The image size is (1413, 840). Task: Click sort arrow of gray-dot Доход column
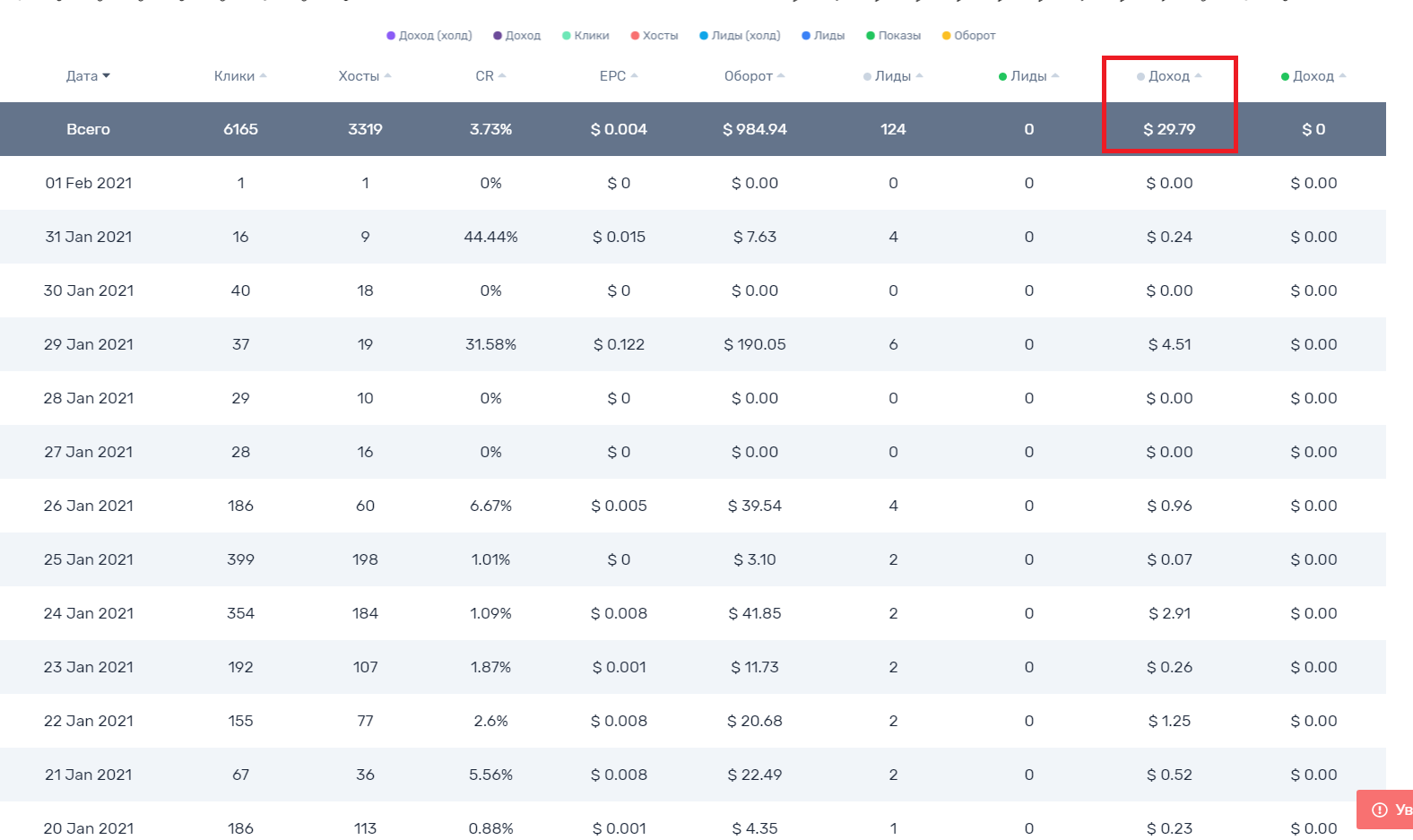(1198, 76)
